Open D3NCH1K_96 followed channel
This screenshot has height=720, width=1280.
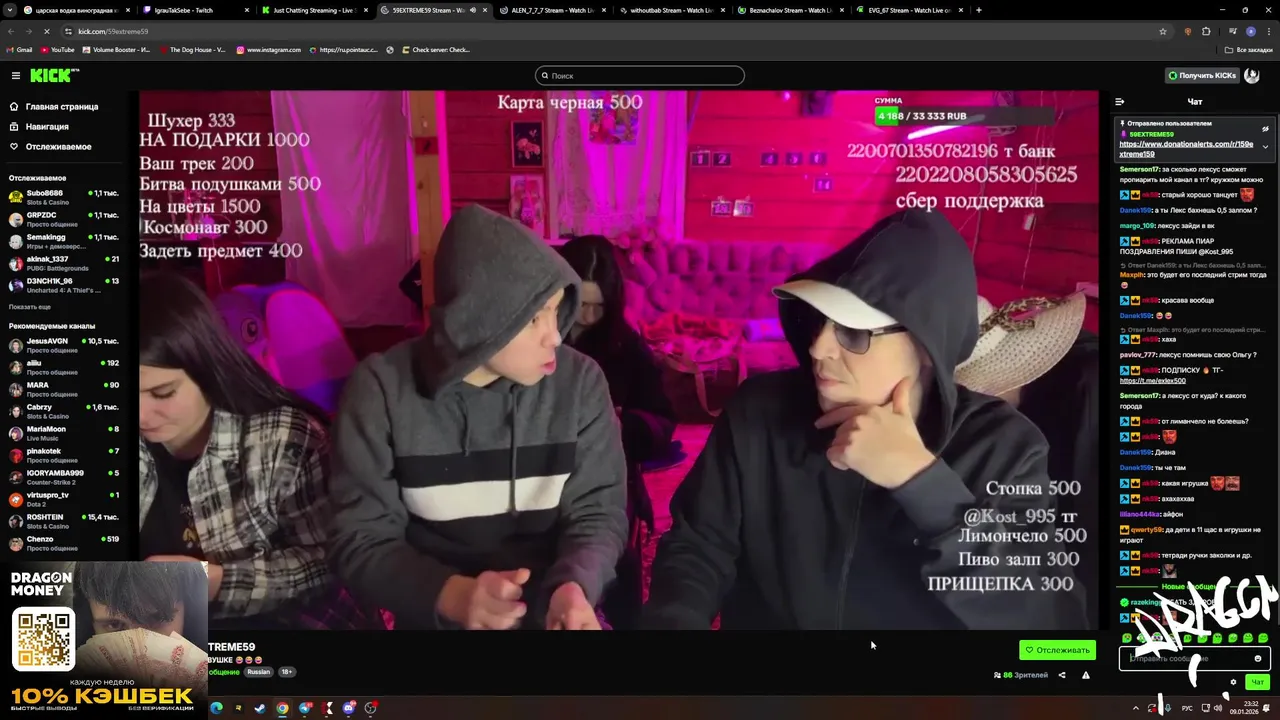coord(64,285)
